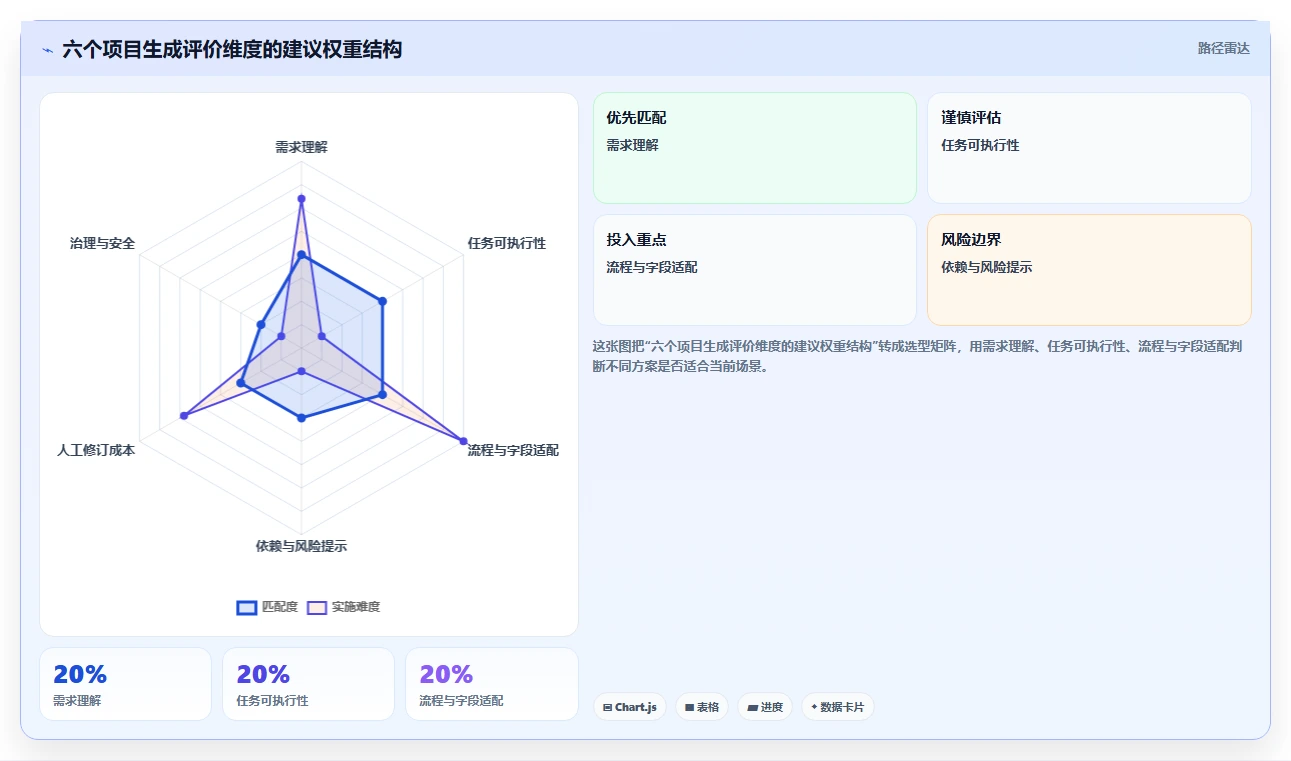The image size is (1291, 761).
Task: Click the 数据卡片 chip star icon
Action: pos(814,707)
